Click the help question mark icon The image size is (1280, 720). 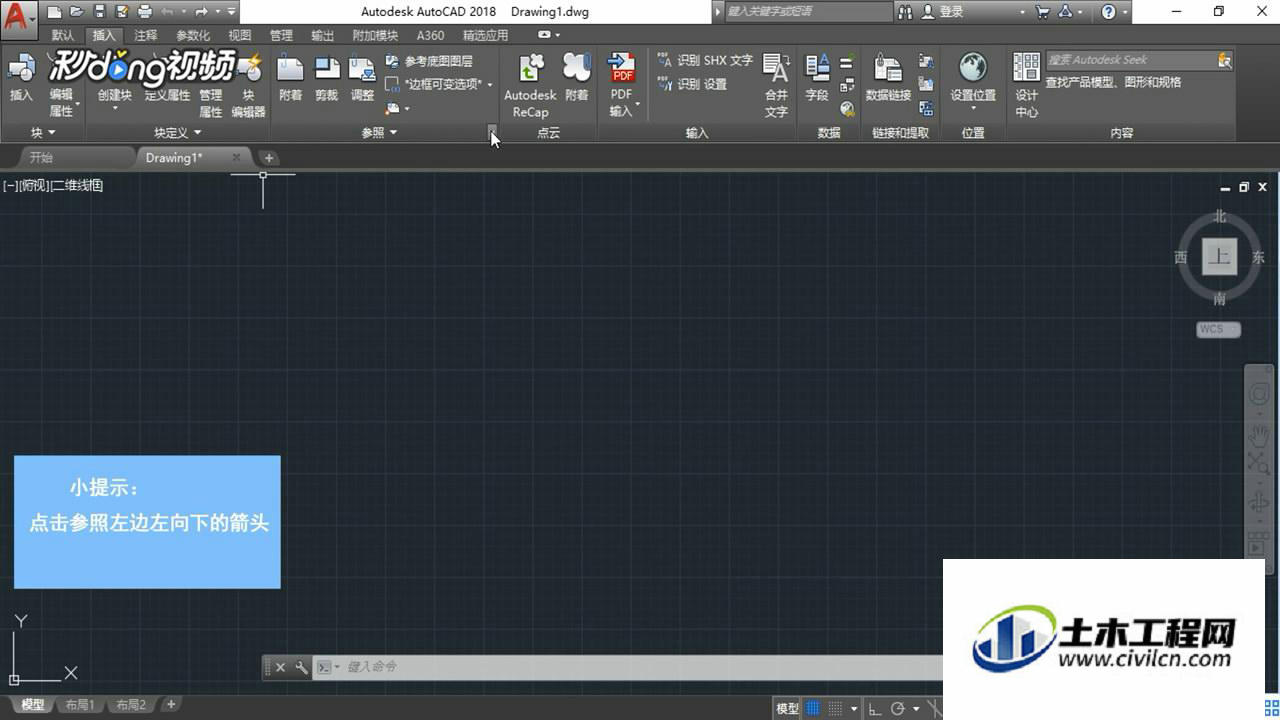click(1108, 12)
